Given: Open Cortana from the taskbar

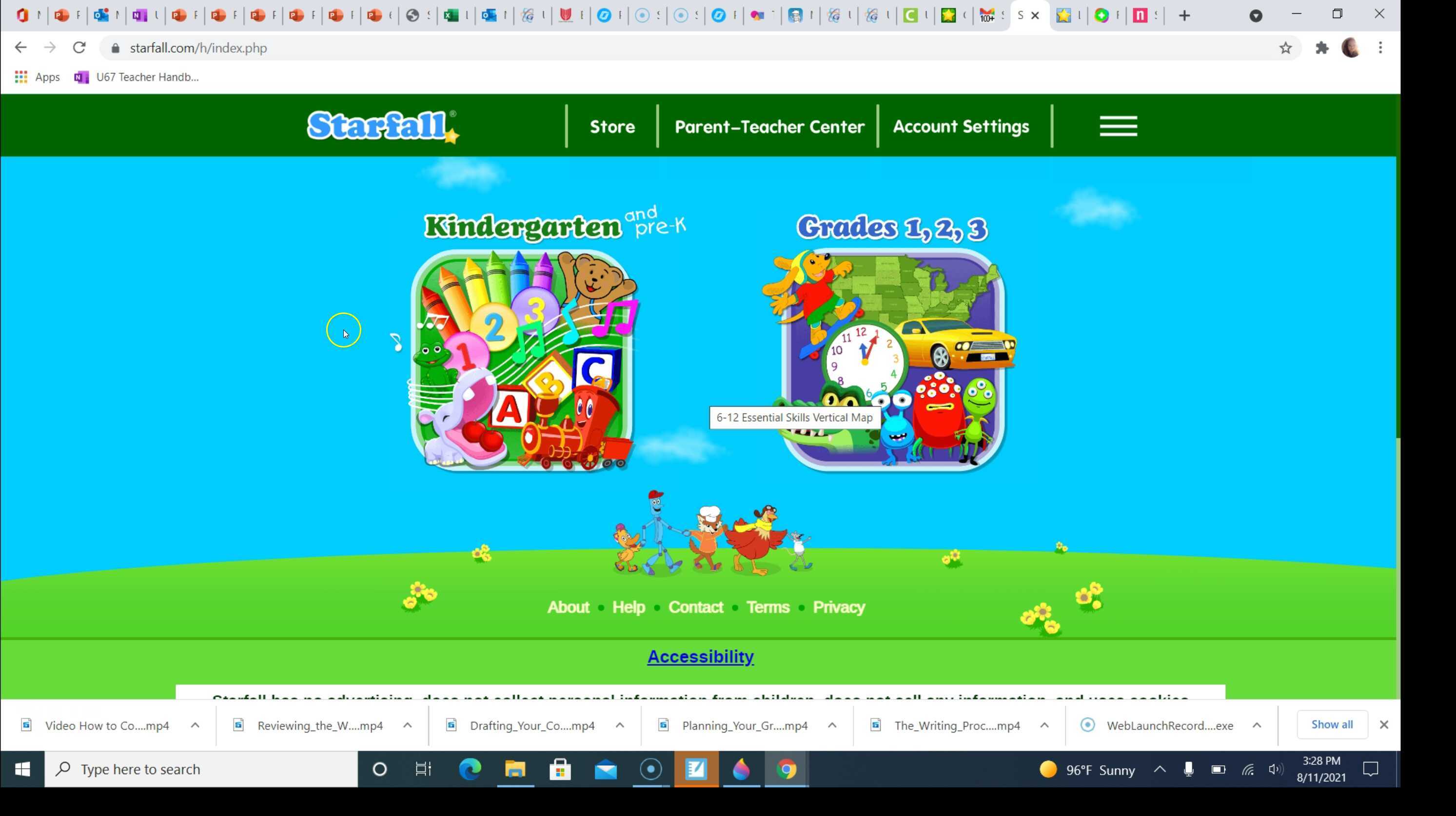Looking at the screenshot, I should 380,769.
